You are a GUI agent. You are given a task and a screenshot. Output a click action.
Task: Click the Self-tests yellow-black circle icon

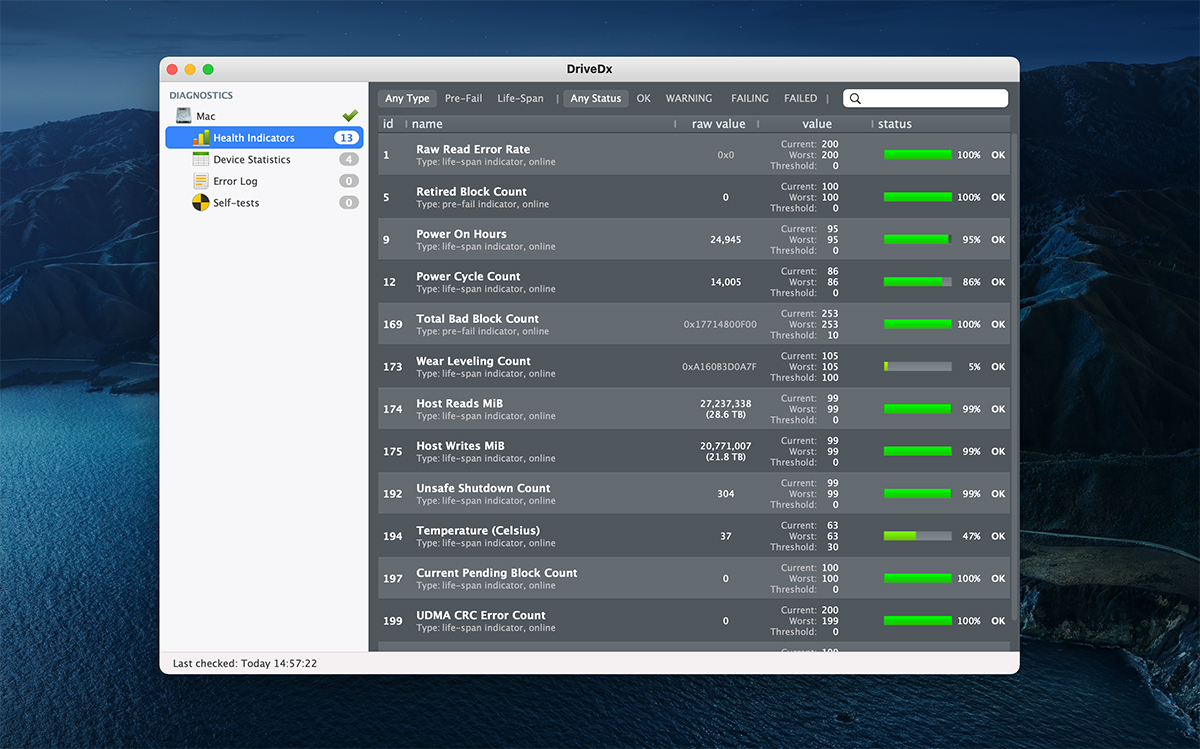[x=201, y=203]
